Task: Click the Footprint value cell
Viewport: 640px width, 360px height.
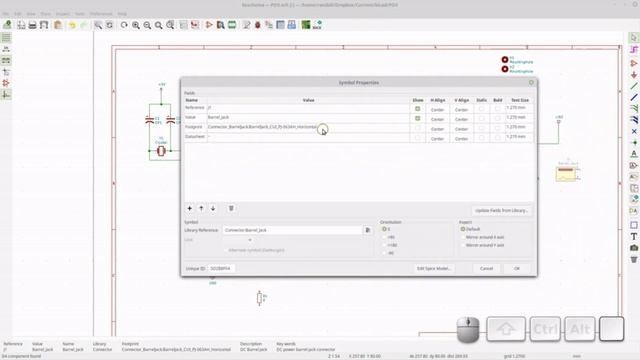Action: click(308, 127)
